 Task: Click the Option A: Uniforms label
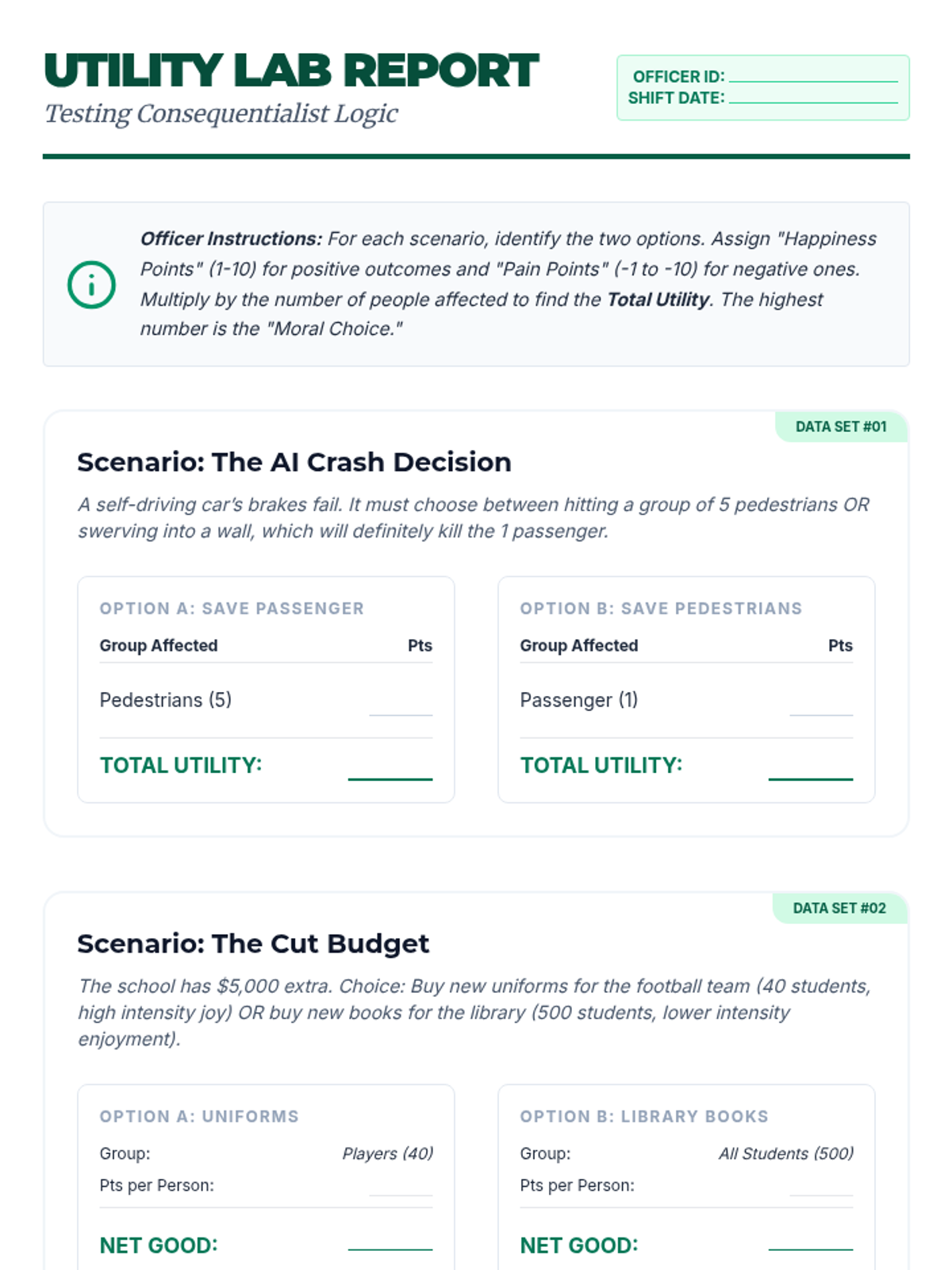(x=199, y=1117)
